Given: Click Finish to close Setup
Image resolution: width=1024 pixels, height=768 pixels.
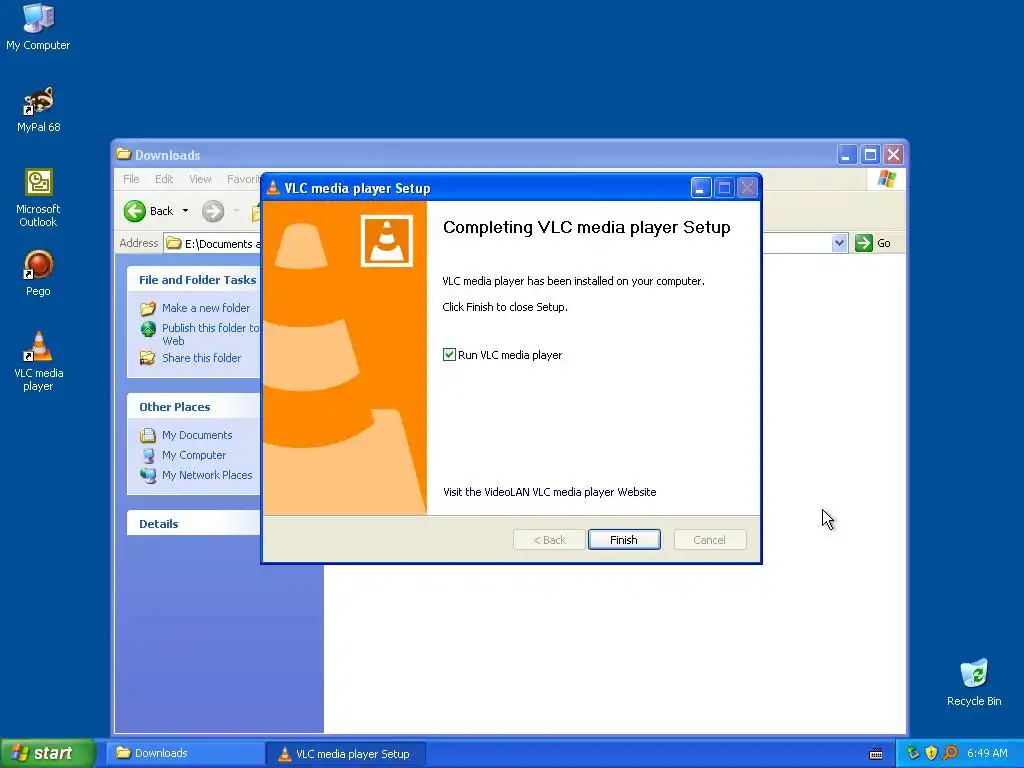Looking at the screenshot, I should click(x=624, y=539).
